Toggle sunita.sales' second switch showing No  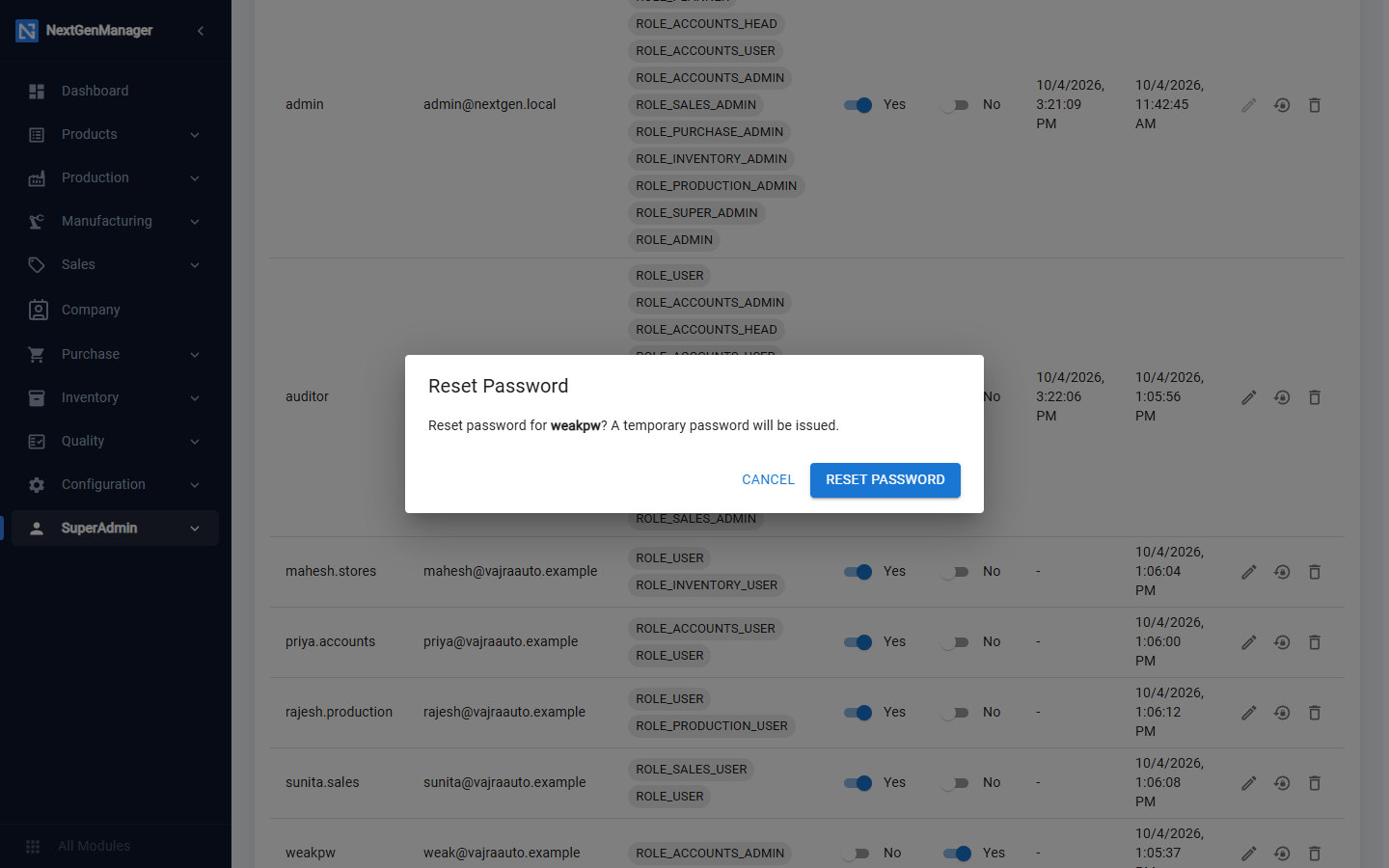[955, 783]
